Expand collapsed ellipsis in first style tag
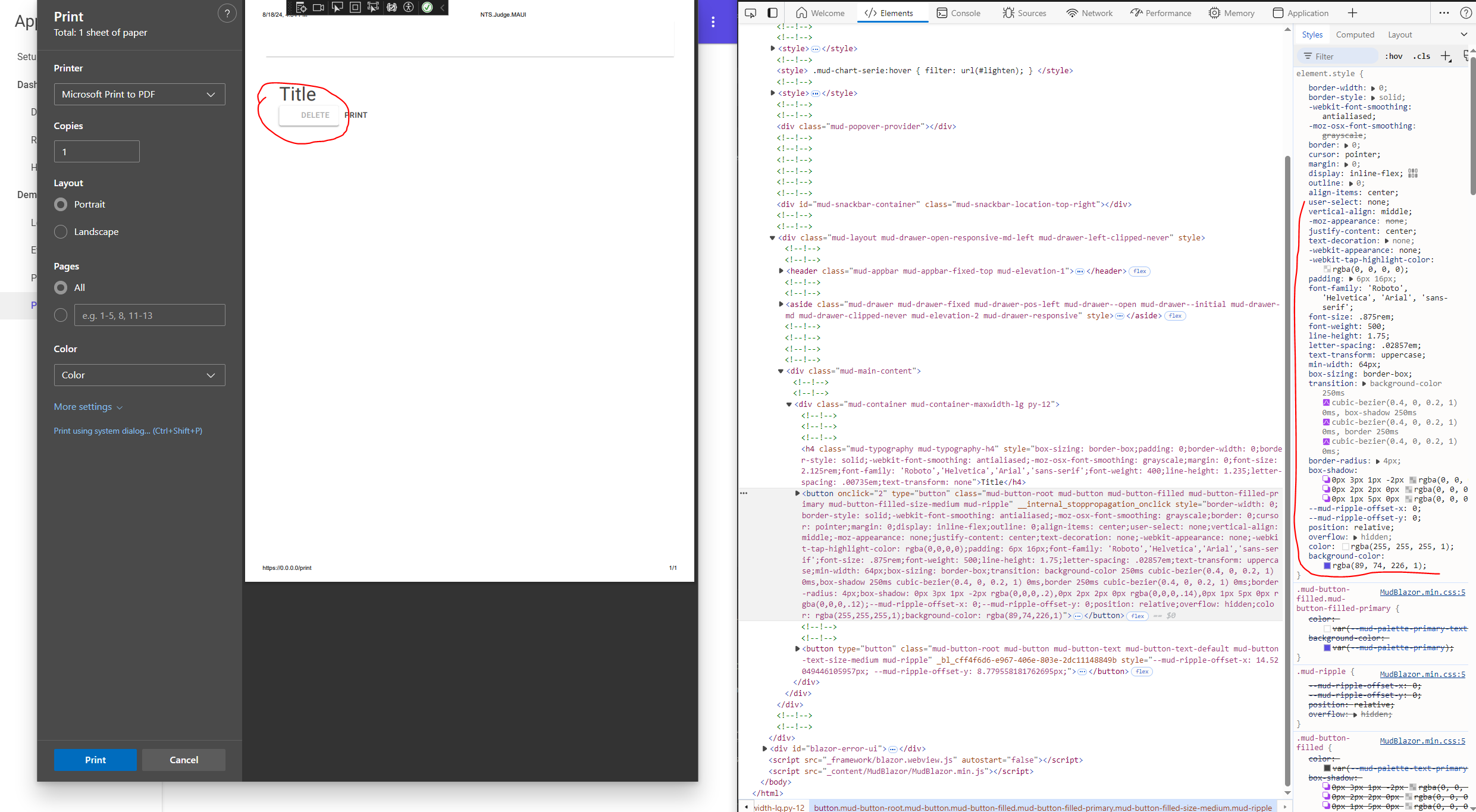The height and width of the screenshot is (812, 1476). click(x=815, y=49)
